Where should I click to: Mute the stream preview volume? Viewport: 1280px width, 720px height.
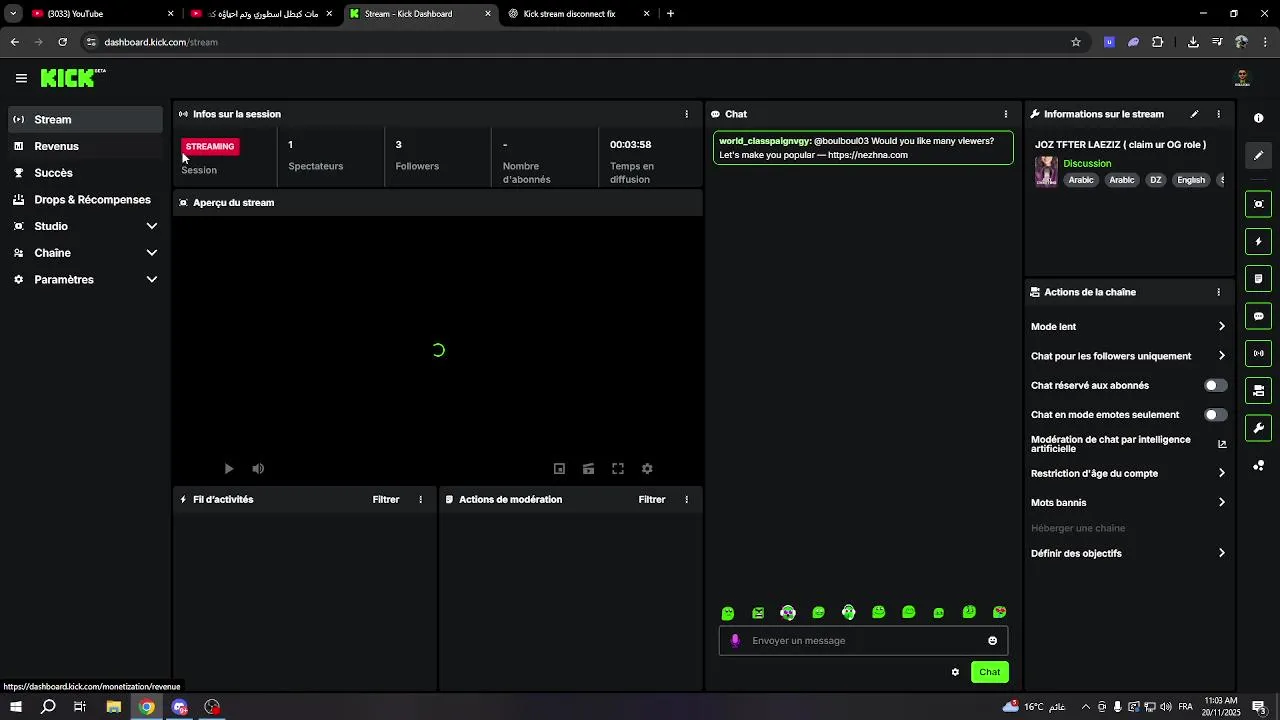258,468
